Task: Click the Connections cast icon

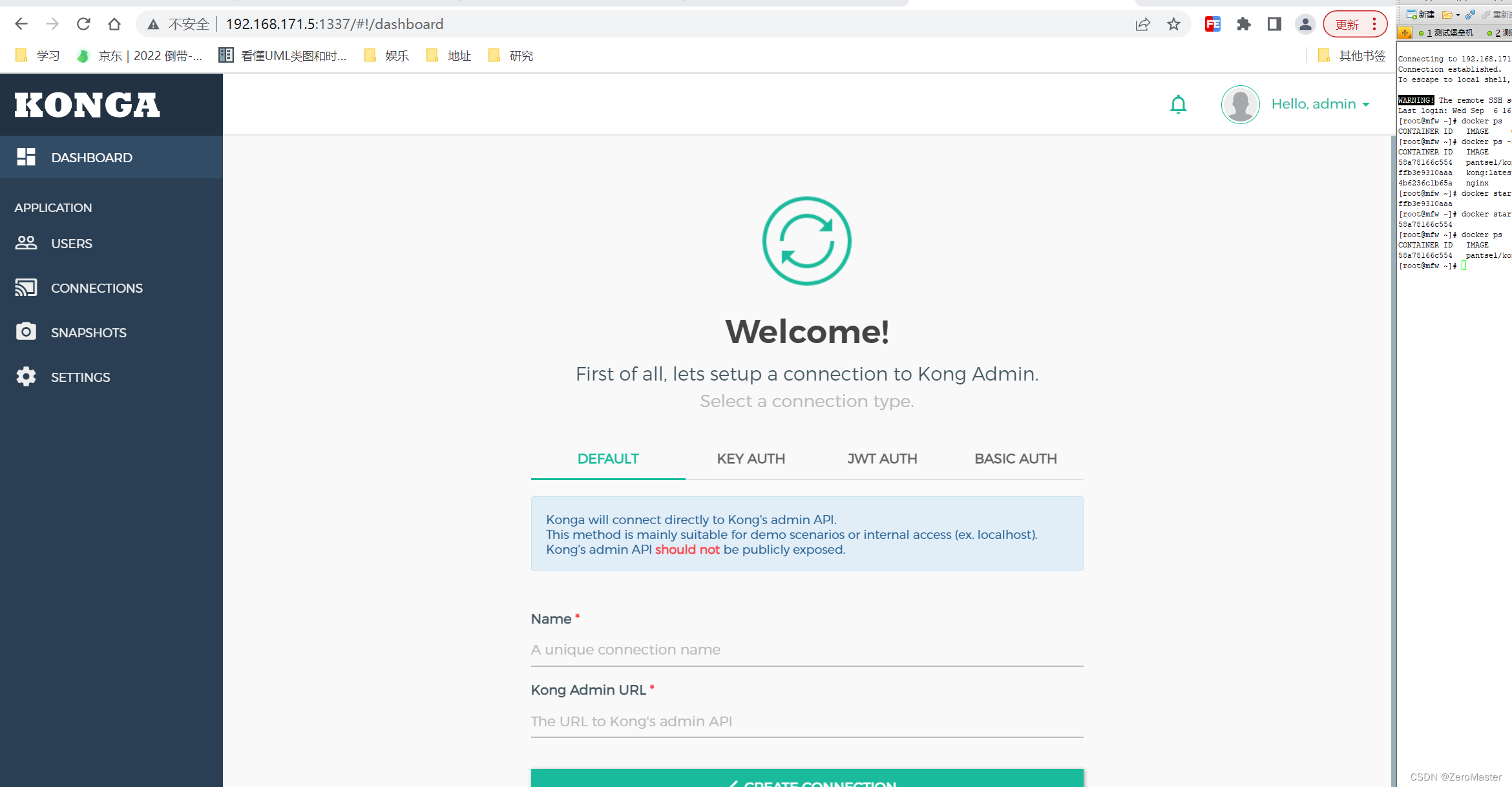Action: tap(26, 288)
